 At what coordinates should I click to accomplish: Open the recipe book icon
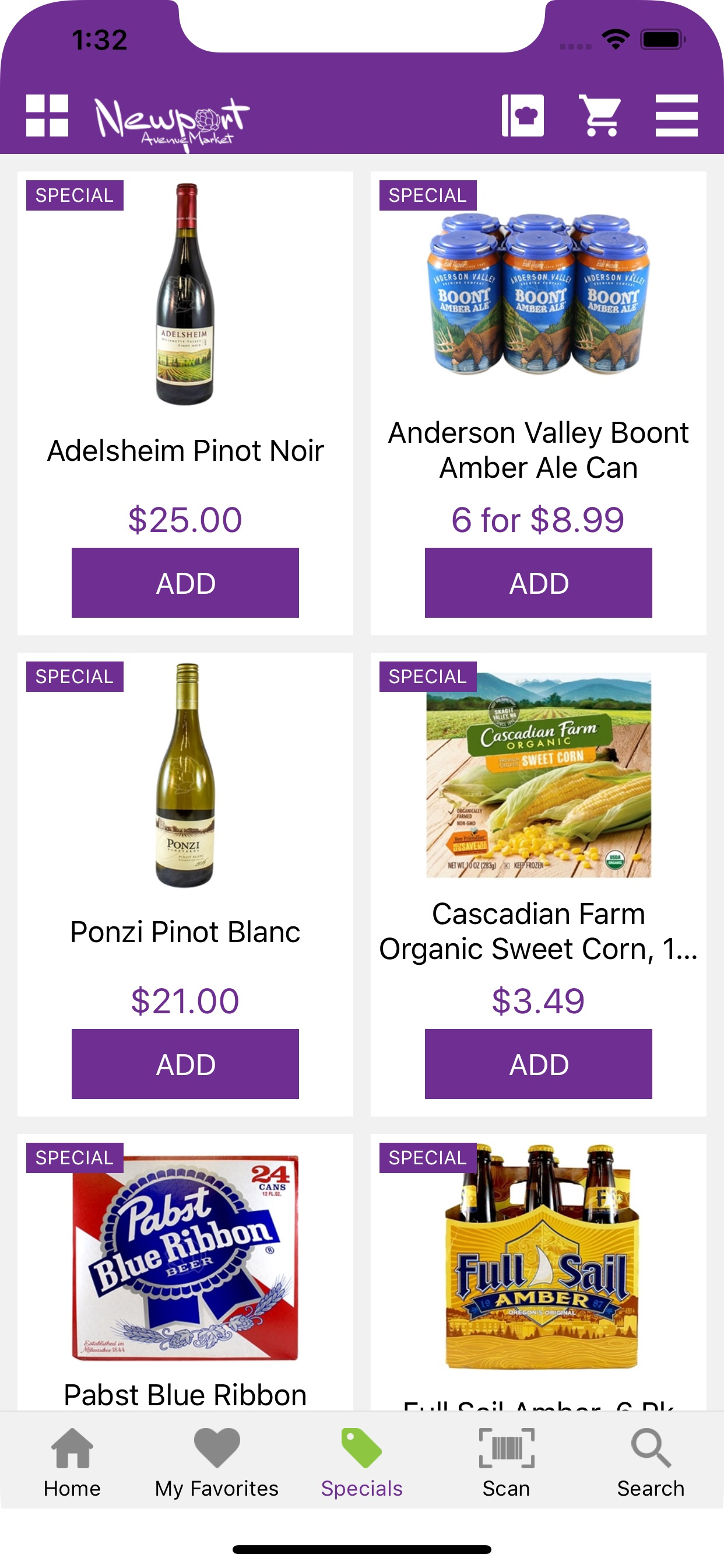tap(523, 116)
